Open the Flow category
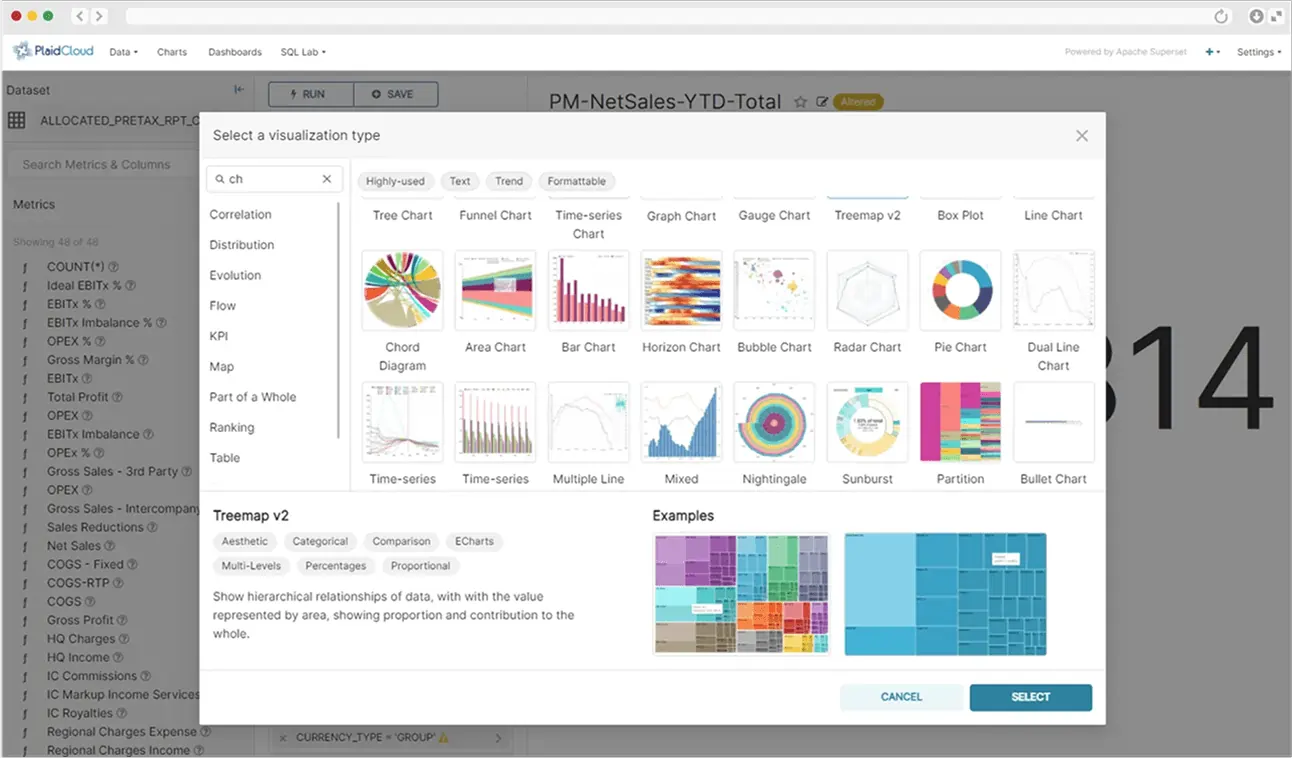1292x758 pixels. coord(222,306)
